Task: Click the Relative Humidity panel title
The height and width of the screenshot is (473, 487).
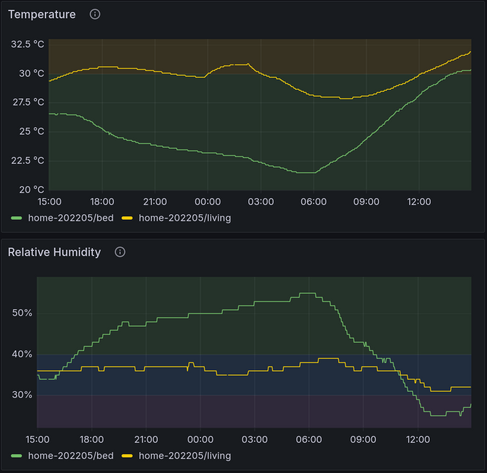Action: [x=54, y=252]
